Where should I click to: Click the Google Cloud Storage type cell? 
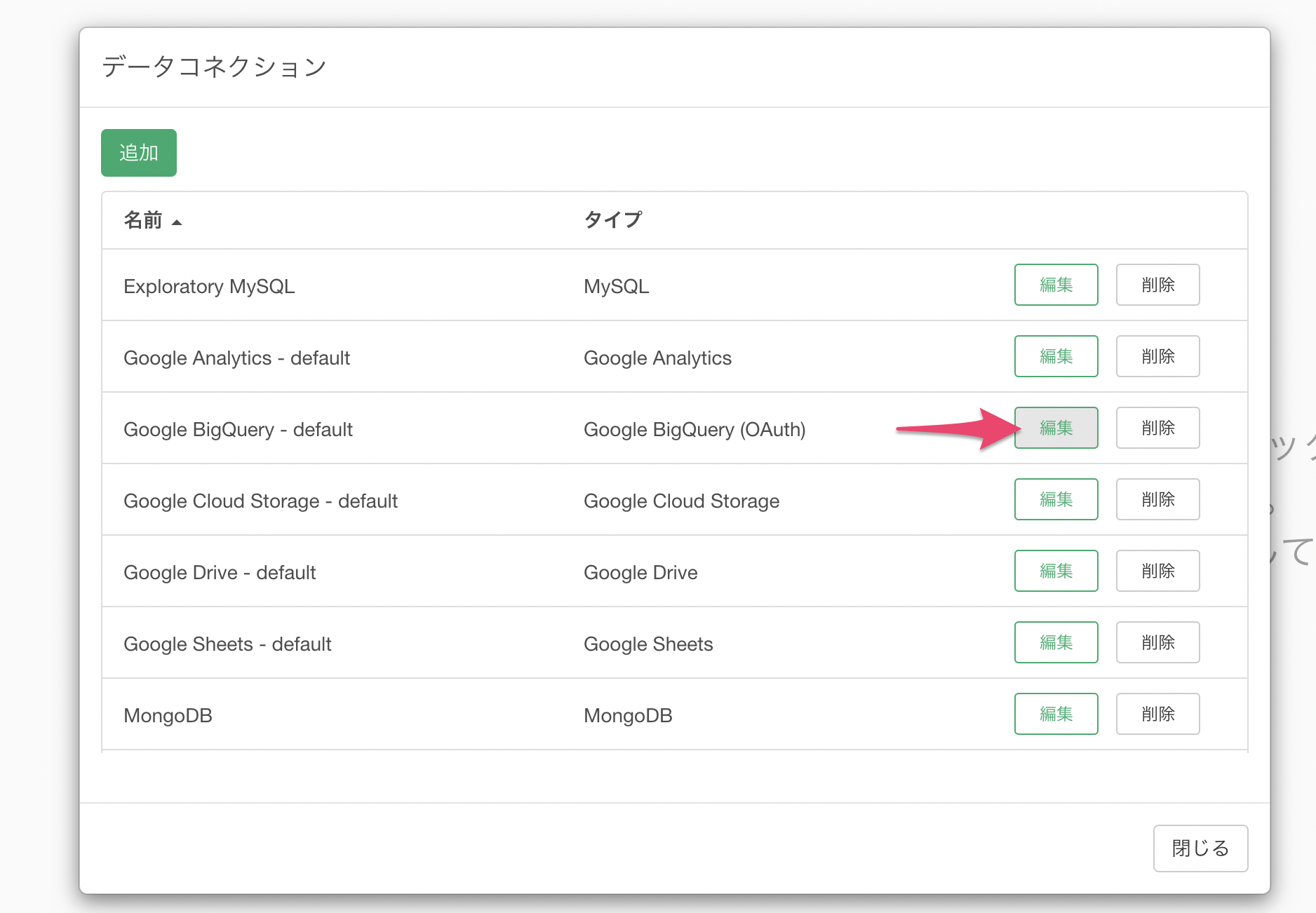pos(681,501)
